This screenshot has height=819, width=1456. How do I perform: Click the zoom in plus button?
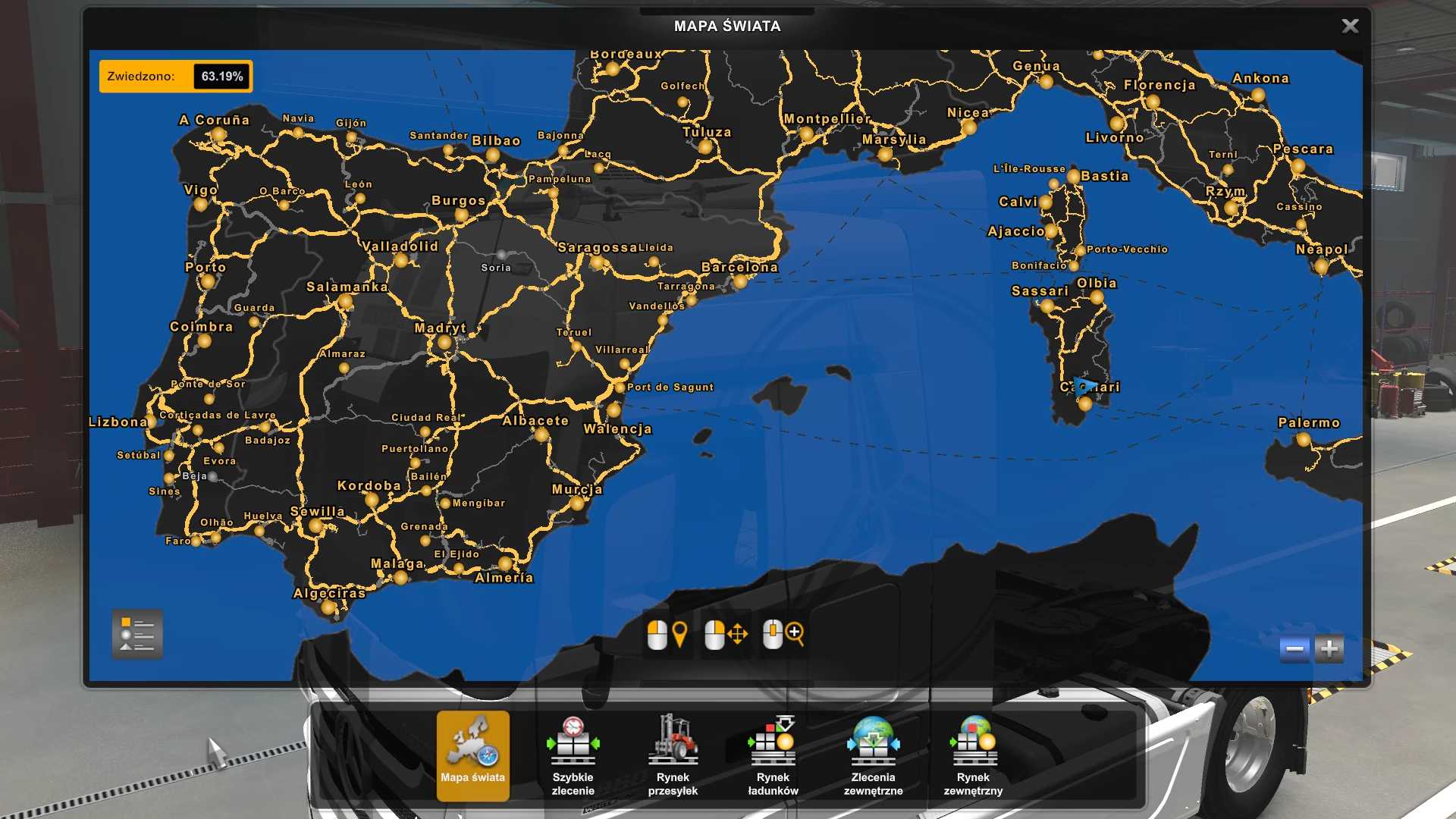pos(1329,649)
